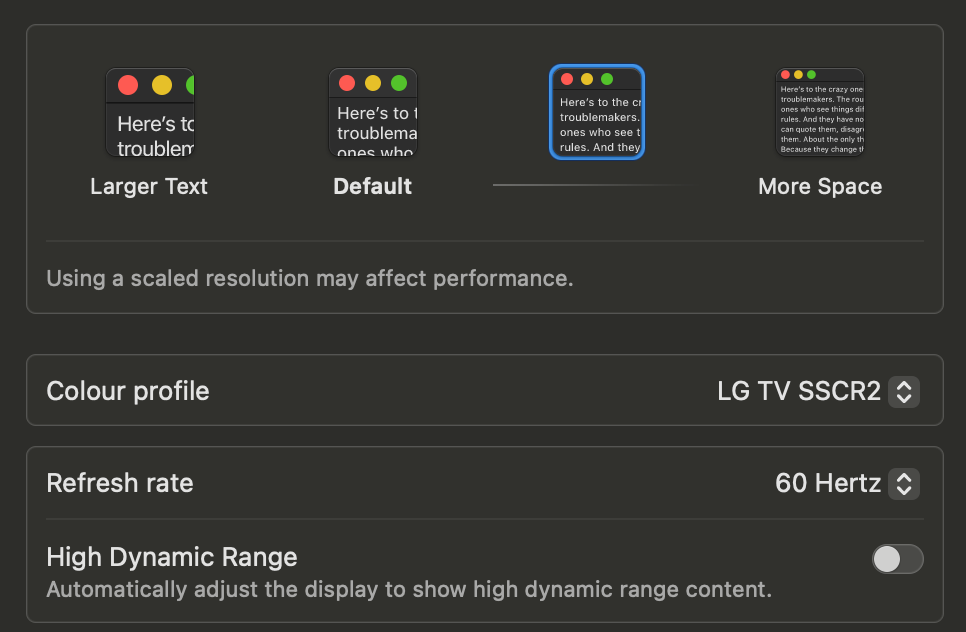This screenshot has height=632, width=966.
Task: Click the Colour profile up-down chevron arrows
Action: [904, 391]
